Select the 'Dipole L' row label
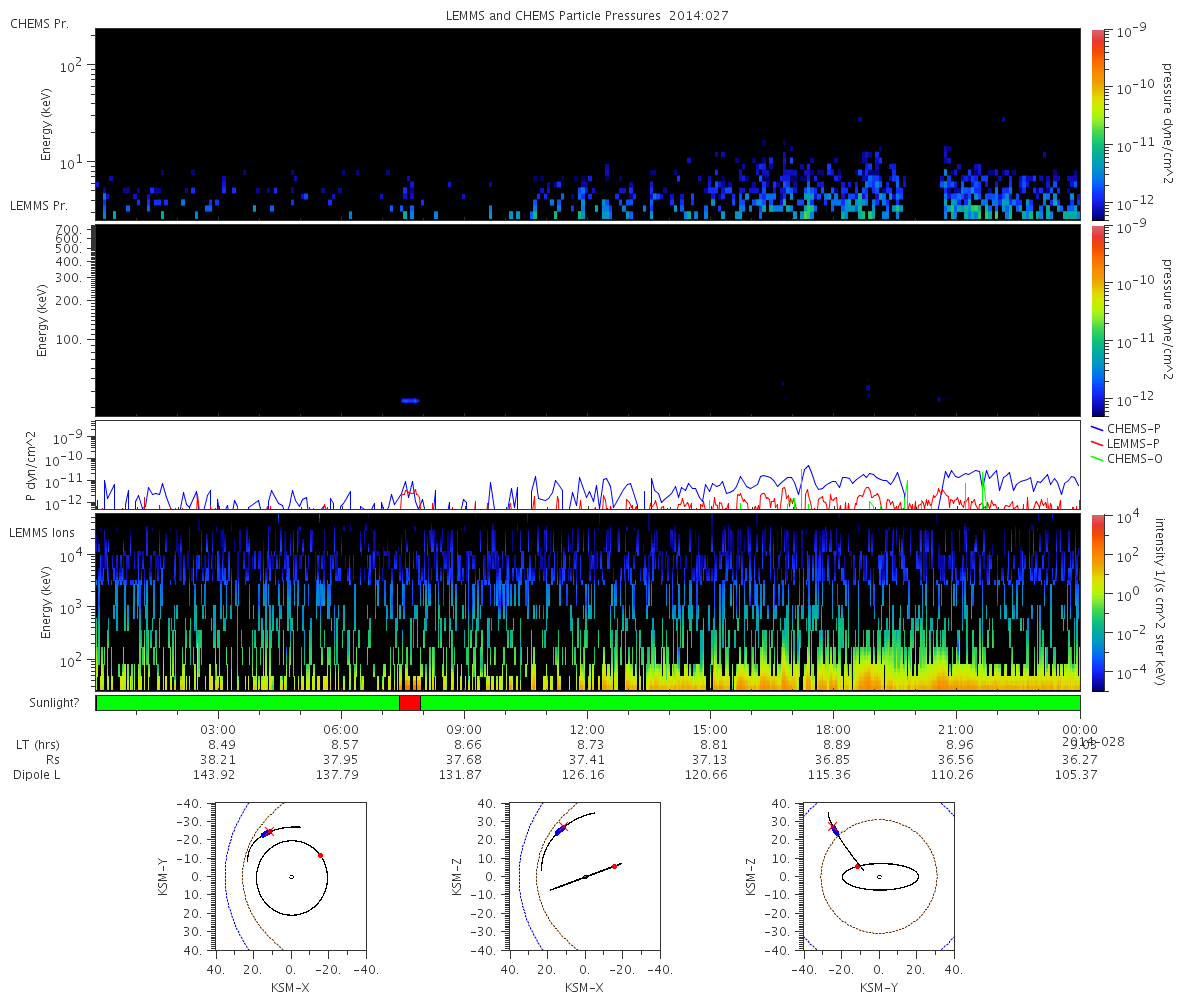1200x1000 pixels. coord(39,775)
